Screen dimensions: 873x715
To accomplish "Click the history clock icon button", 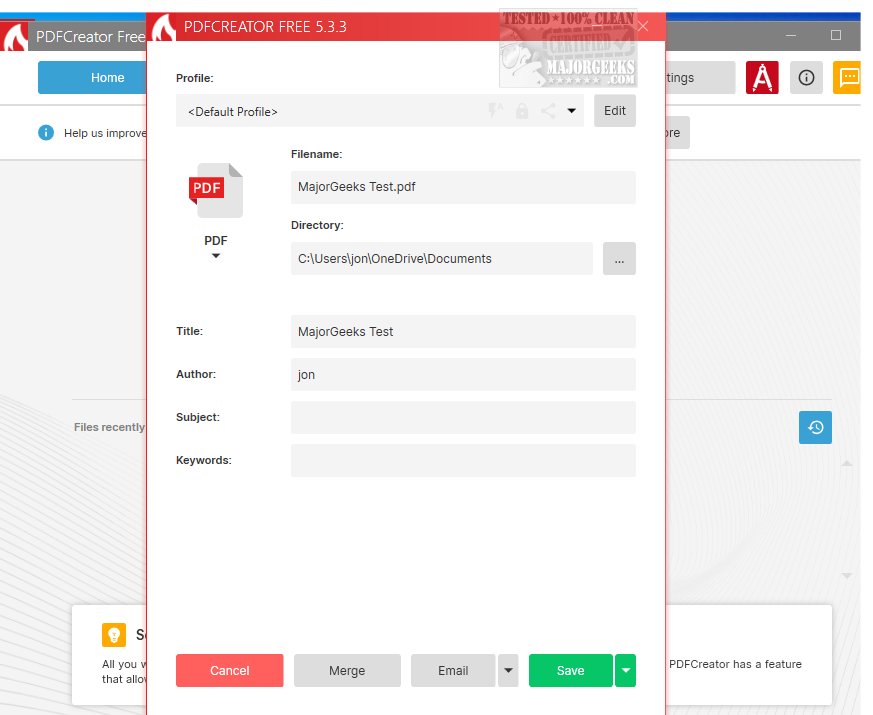I will click(815, 427).
